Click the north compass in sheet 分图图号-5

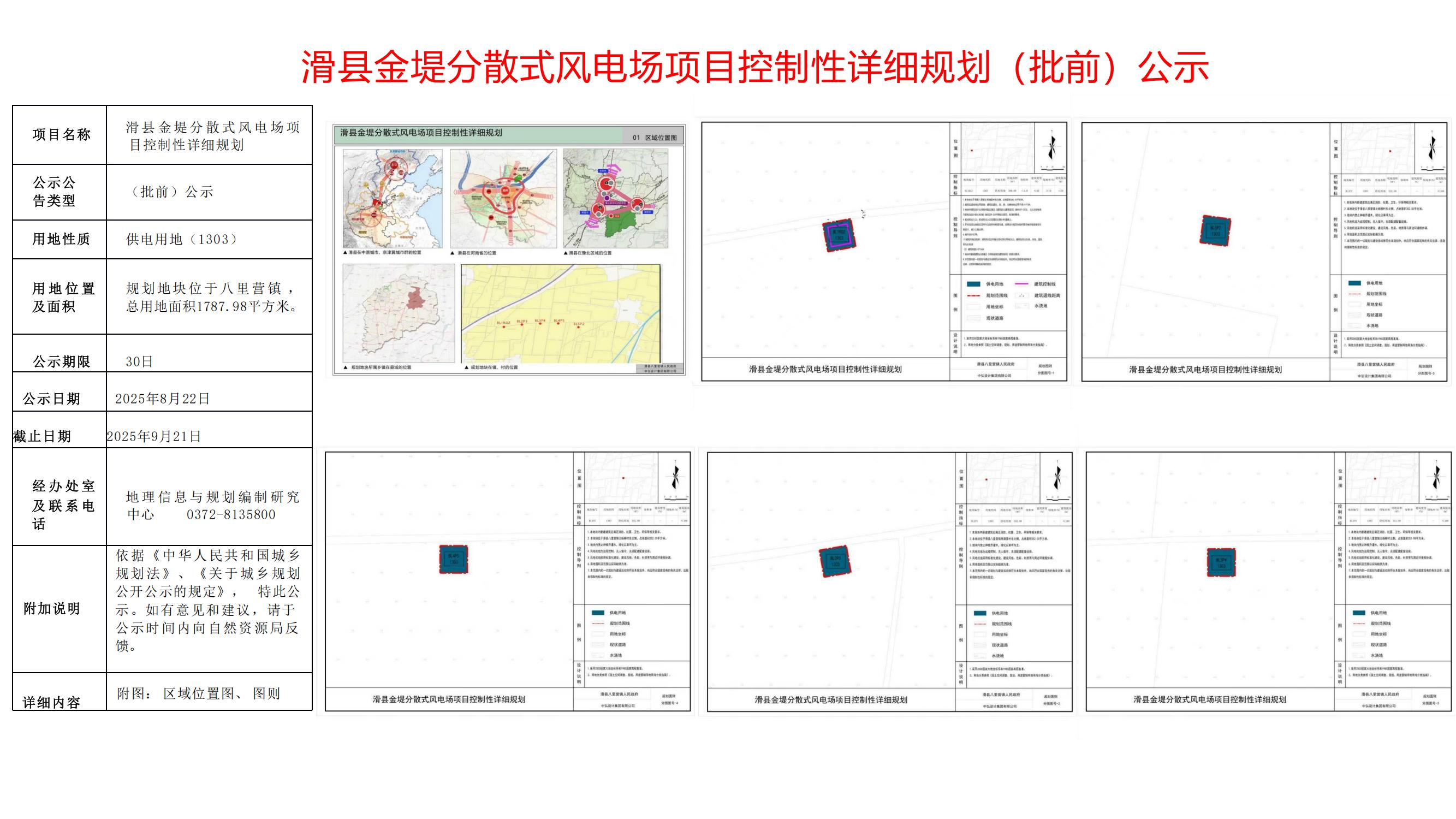1431,147
